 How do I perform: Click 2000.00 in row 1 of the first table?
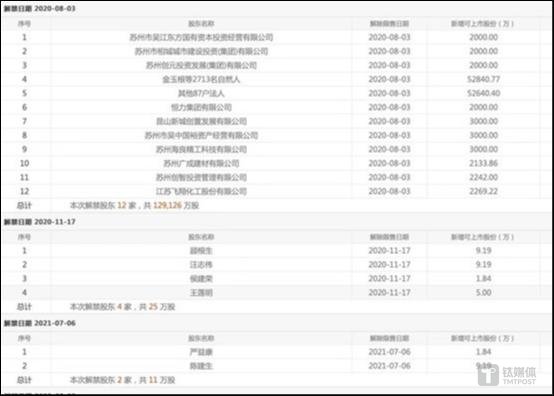tap(483, 37)
